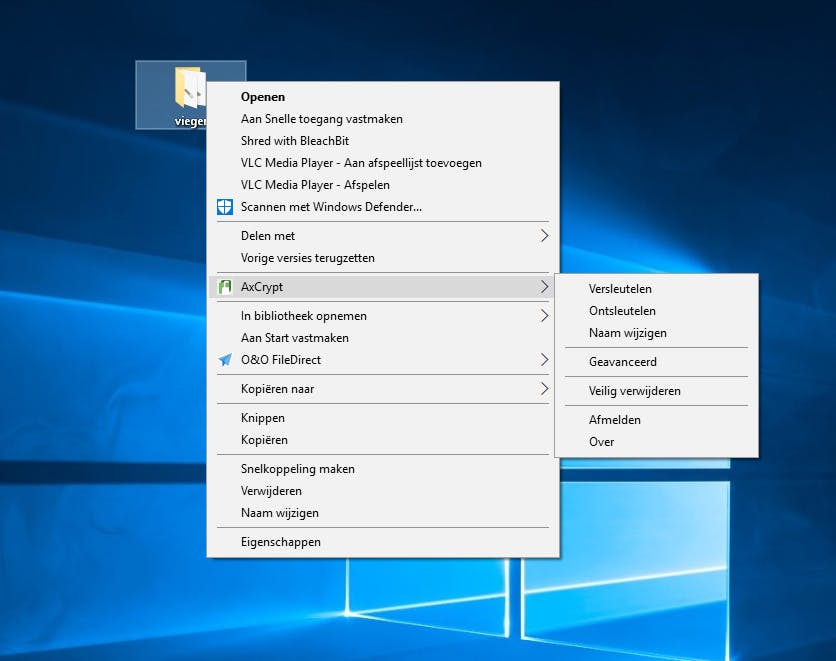Expand the Kopiëren naar submenu arrow
Screen dimensions: 836x661
point(544,389)
